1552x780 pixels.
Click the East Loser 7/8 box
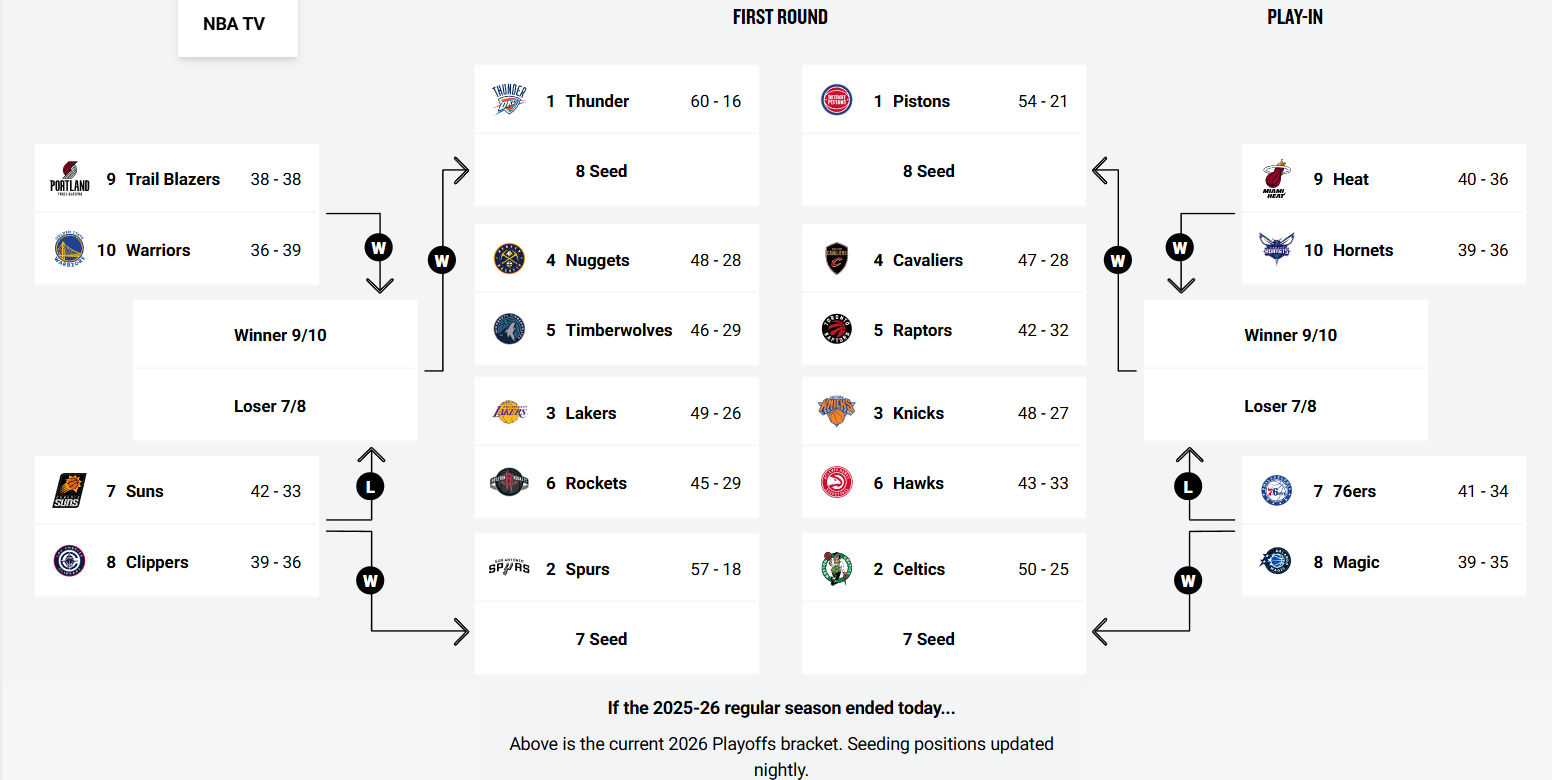[x=1280, y=406]
